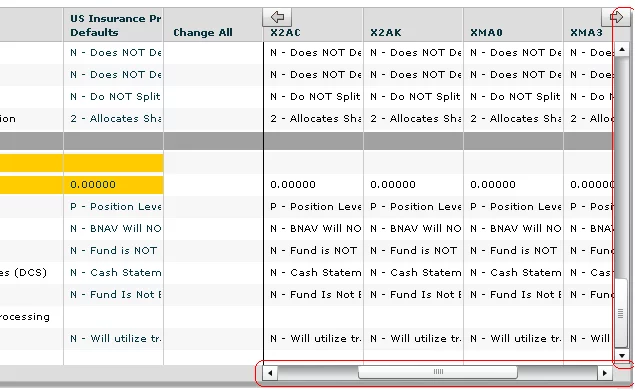Viewport: 635px width, 390px height.
Task: Click "N - BNAV Will NO" in X2AC column
Action: click(x=315, y=228)
